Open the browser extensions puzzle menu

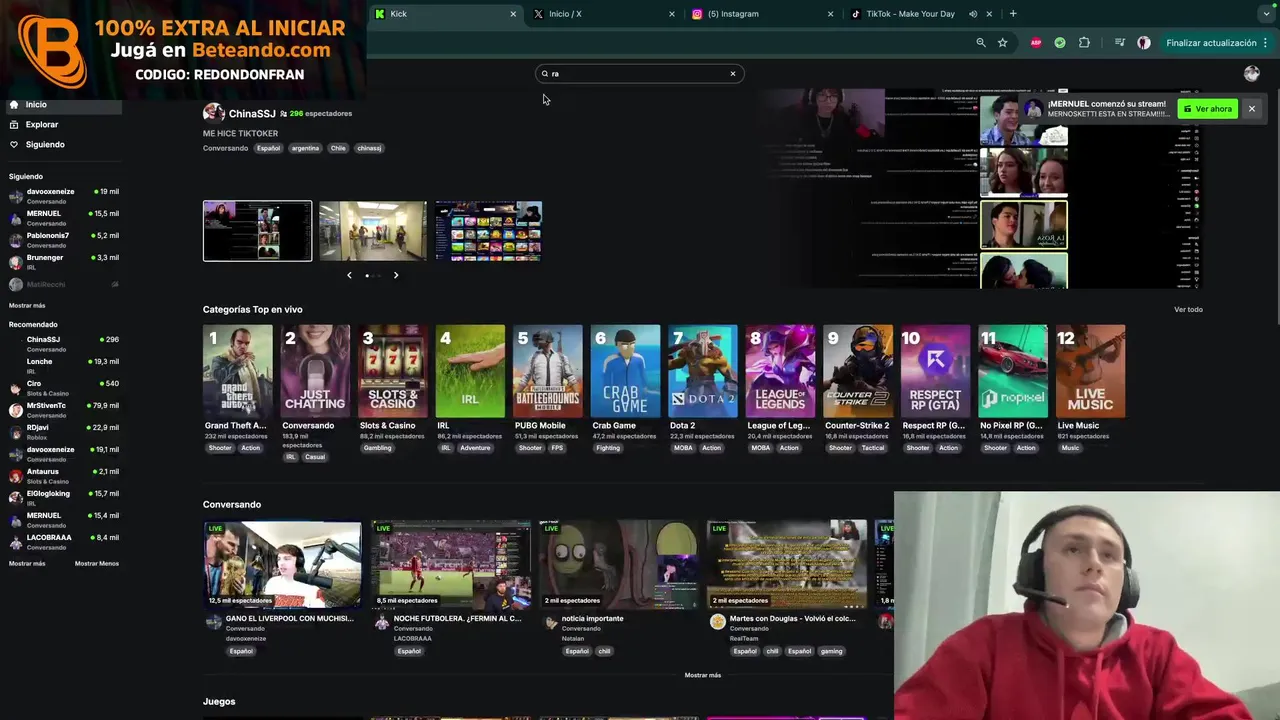pos(1084,43)
